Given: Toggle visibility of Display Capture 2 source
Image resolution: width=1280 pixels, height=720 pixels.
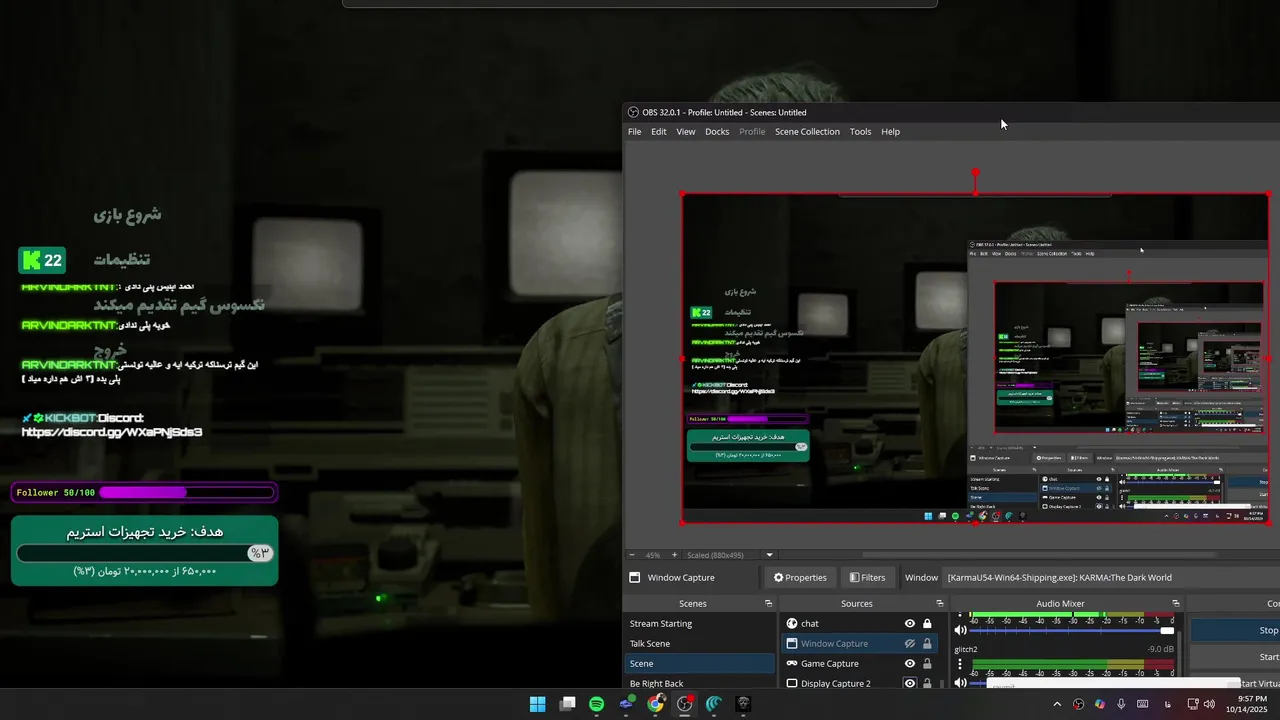Looking at the screenshot, I should click(x=910, y=683).
